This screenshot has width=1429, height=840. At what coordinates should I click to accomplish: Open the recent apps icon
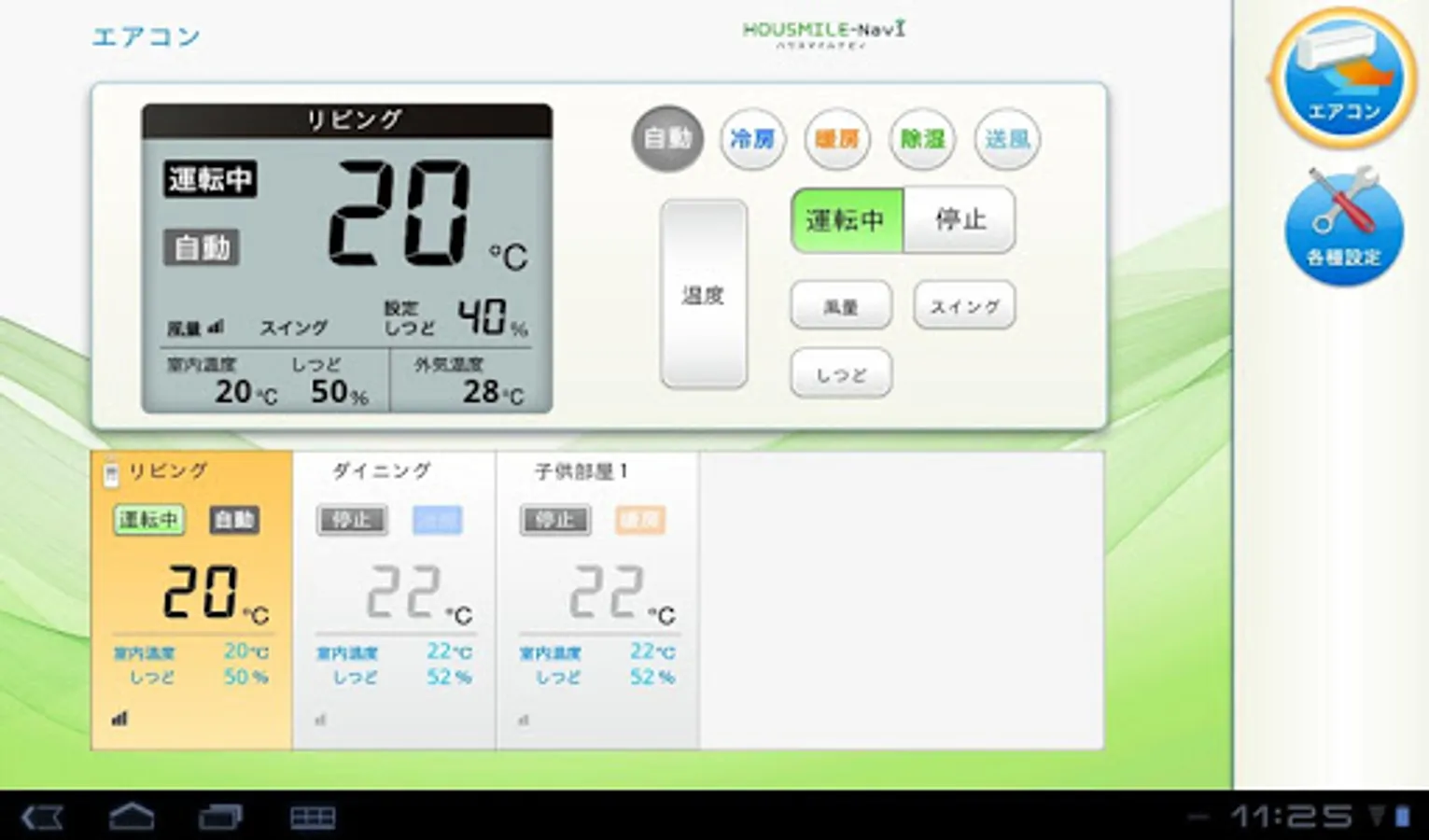(x=220, y=818)
